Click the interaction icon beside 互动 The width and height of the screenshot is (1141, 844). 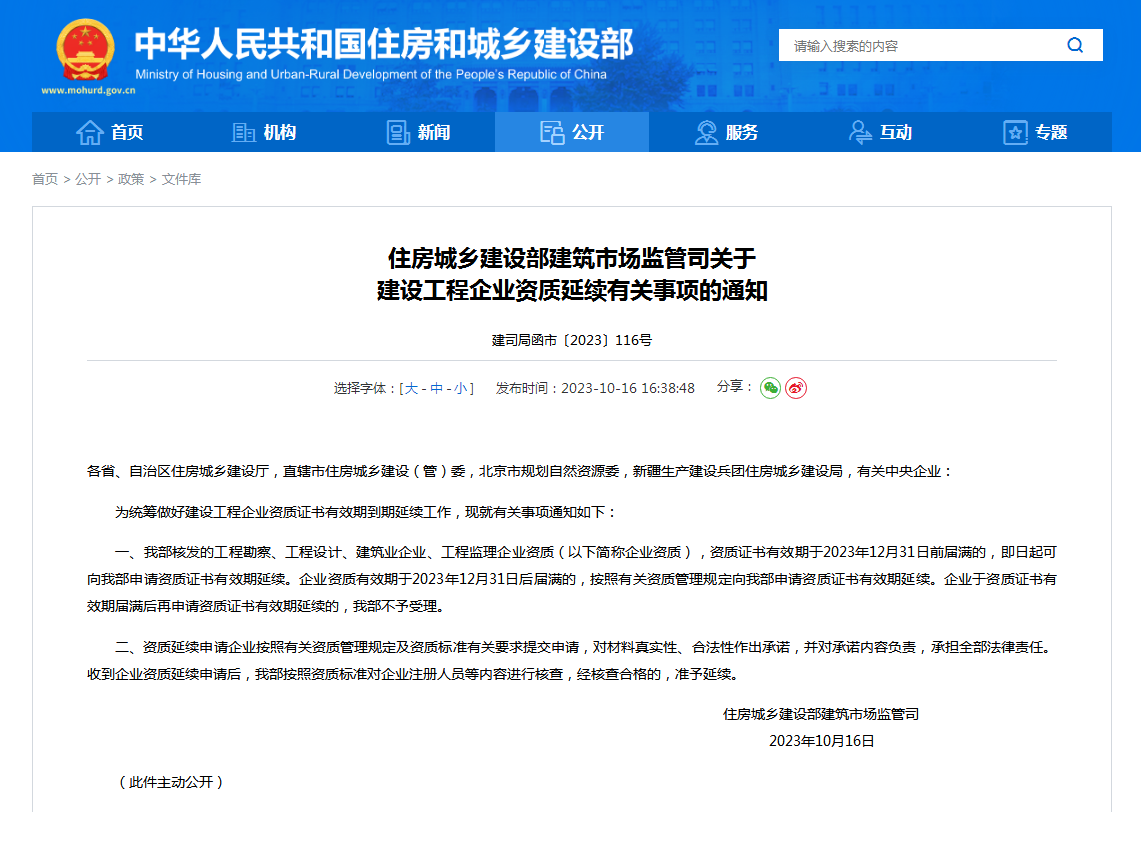[x=860, y=132]
